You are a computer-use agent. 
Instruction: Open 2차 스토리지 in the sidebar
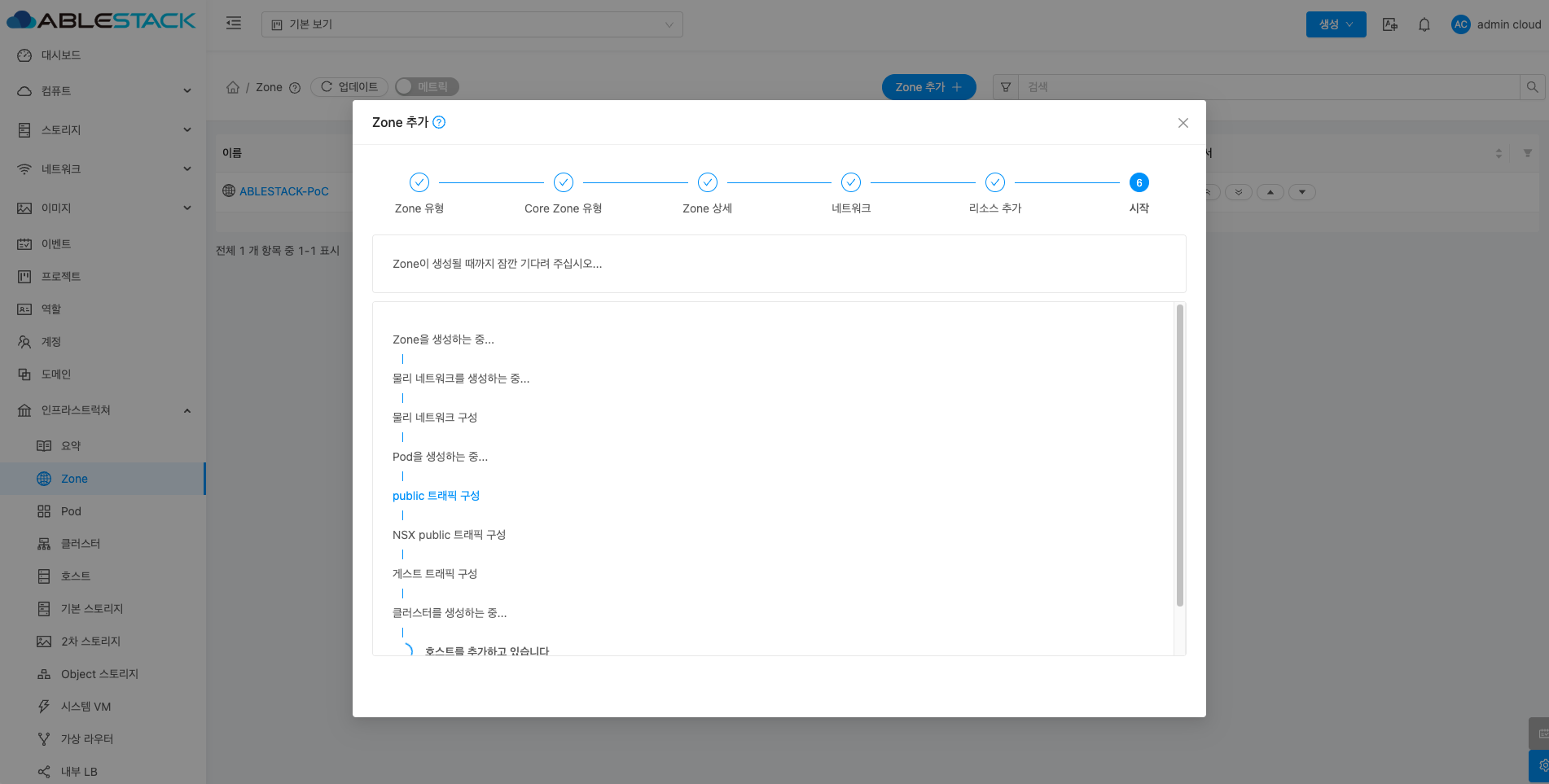(103, 642)
